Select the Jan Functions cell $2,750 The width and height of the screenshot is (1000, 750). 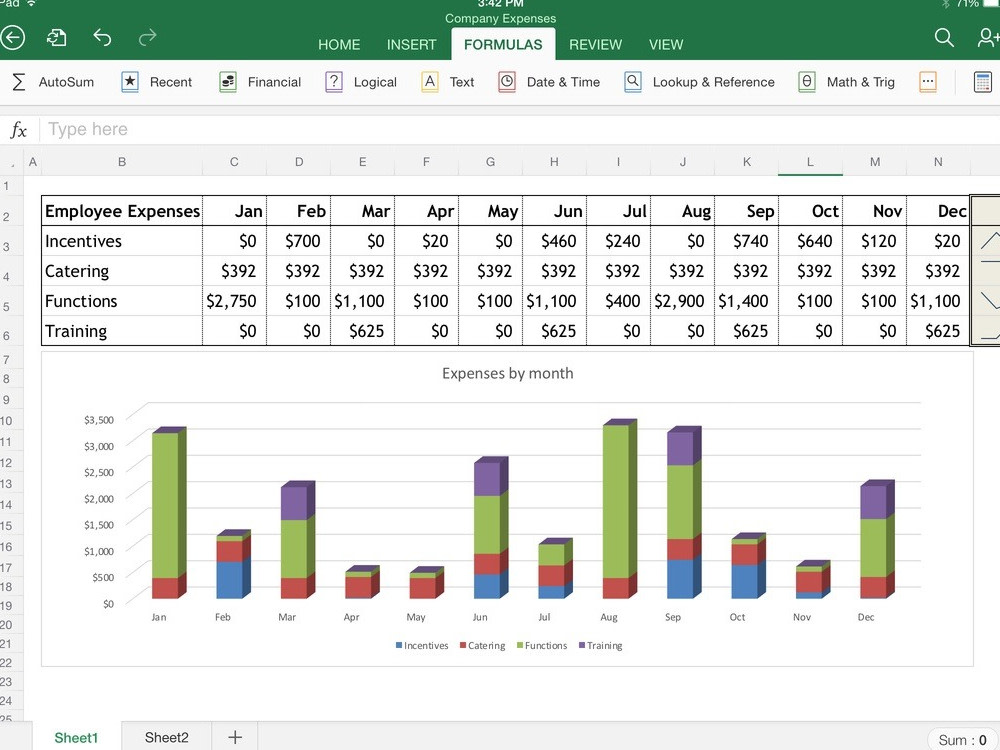(x=234, y=301)
